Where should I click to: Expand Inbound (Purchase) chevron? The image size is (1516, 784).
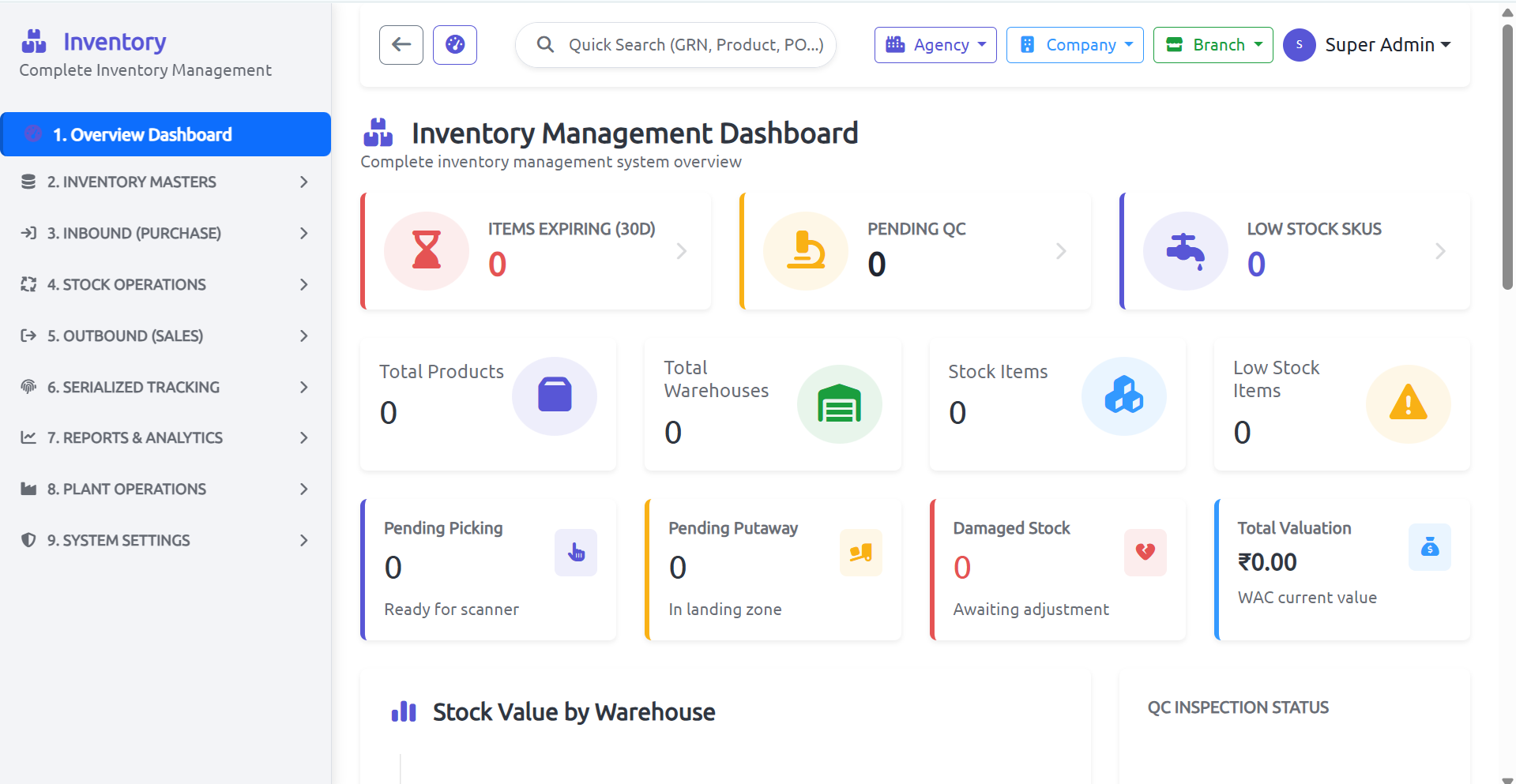304,233
